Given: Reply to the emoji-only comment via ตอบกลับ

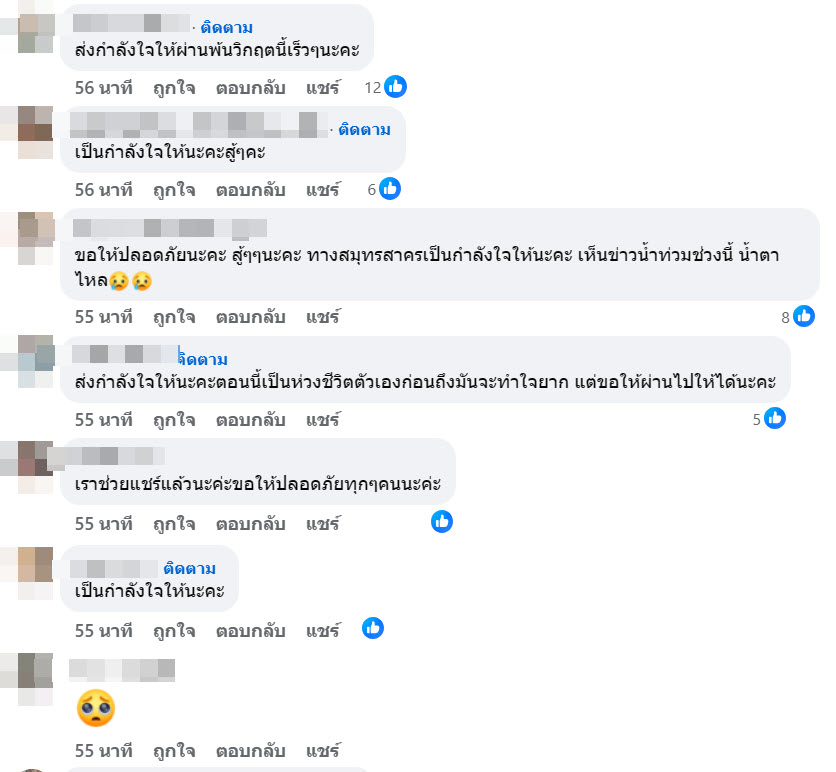Looking at the screenshot, I should (251, 750).
